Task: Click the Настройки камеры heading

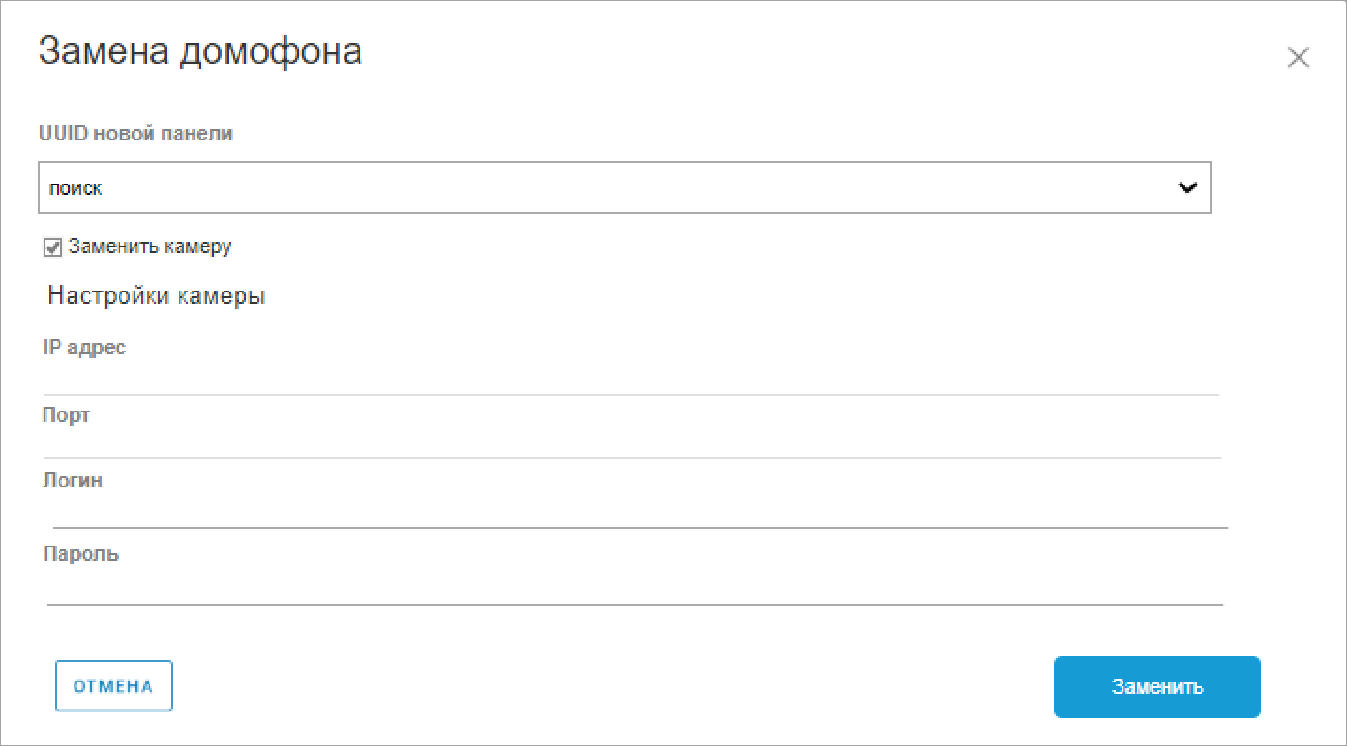Action: [x=156, y=297]
